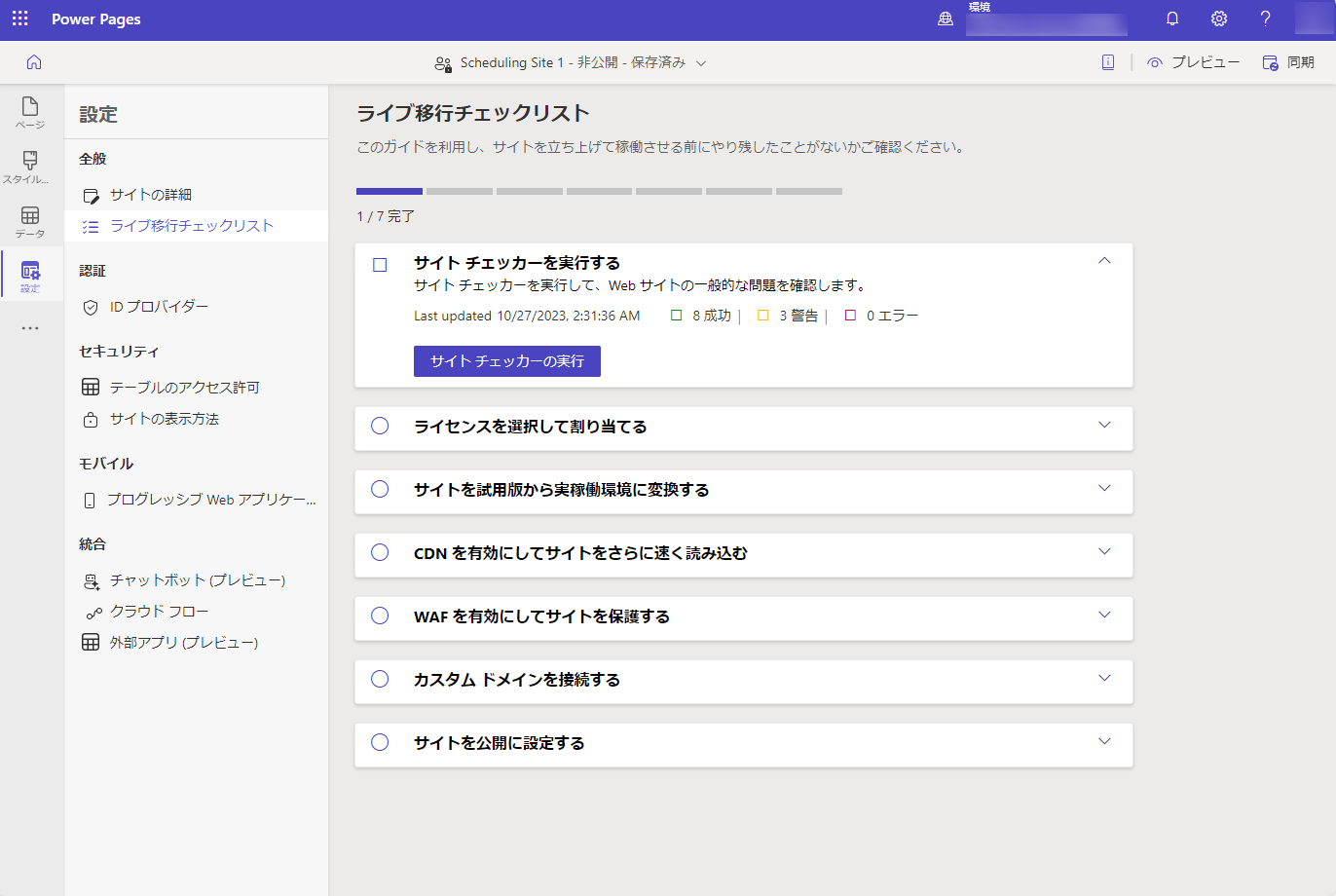Image resolution: width=1336 pixels, height=896 pixels.
Task: Click the people icon beside Scheduling Site 1
Action: pos(443,63)
